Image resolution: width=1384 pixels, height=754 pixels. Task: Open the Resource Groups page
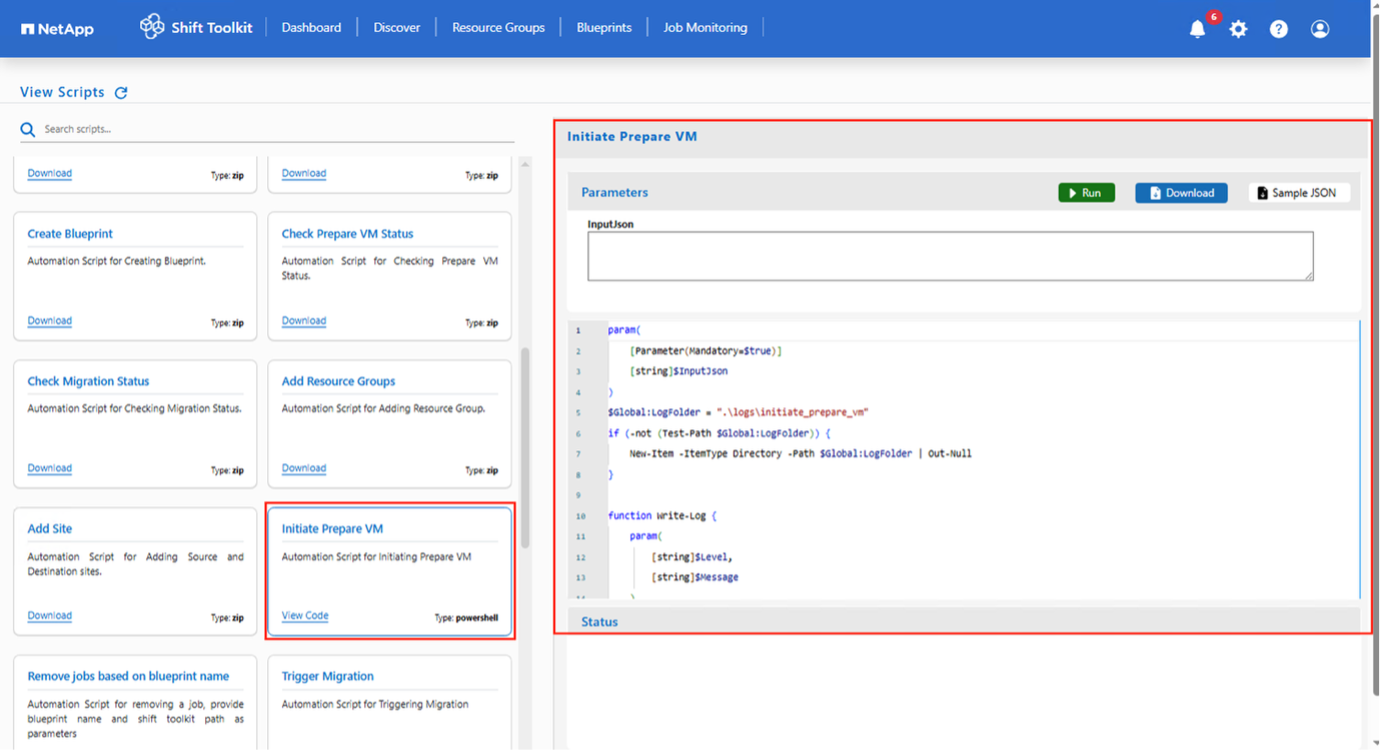[498, 27]
